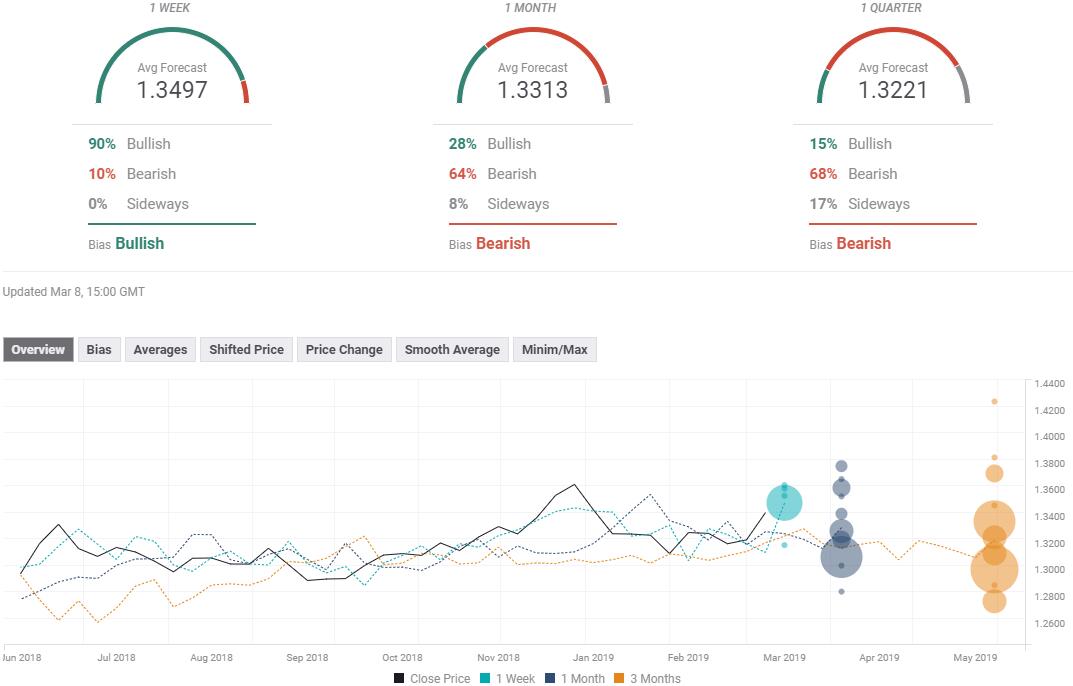Click the 1 Quarter Bias Bearish label
Viewport: 1073px width, 686px height.
point(850,244)
